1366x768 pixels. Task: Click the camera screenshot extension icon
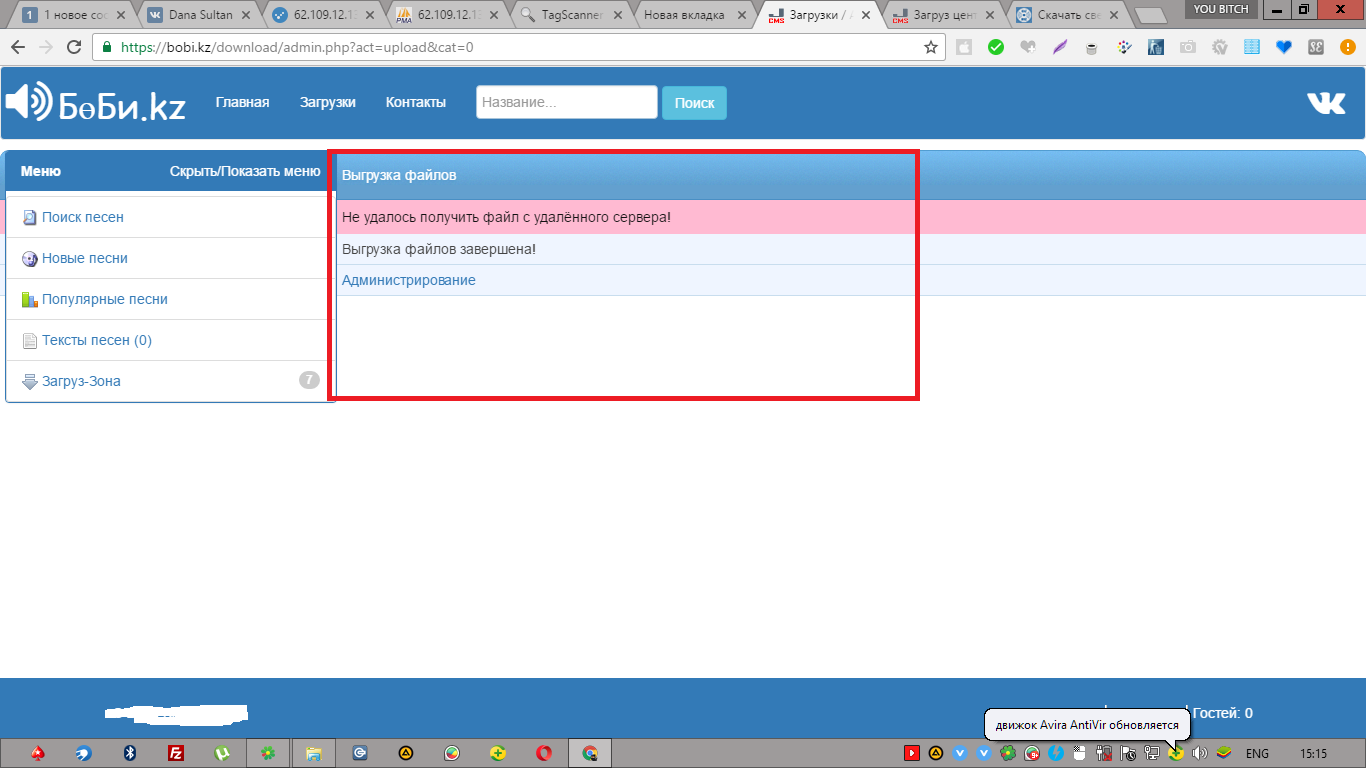[x=1188, y=47]
